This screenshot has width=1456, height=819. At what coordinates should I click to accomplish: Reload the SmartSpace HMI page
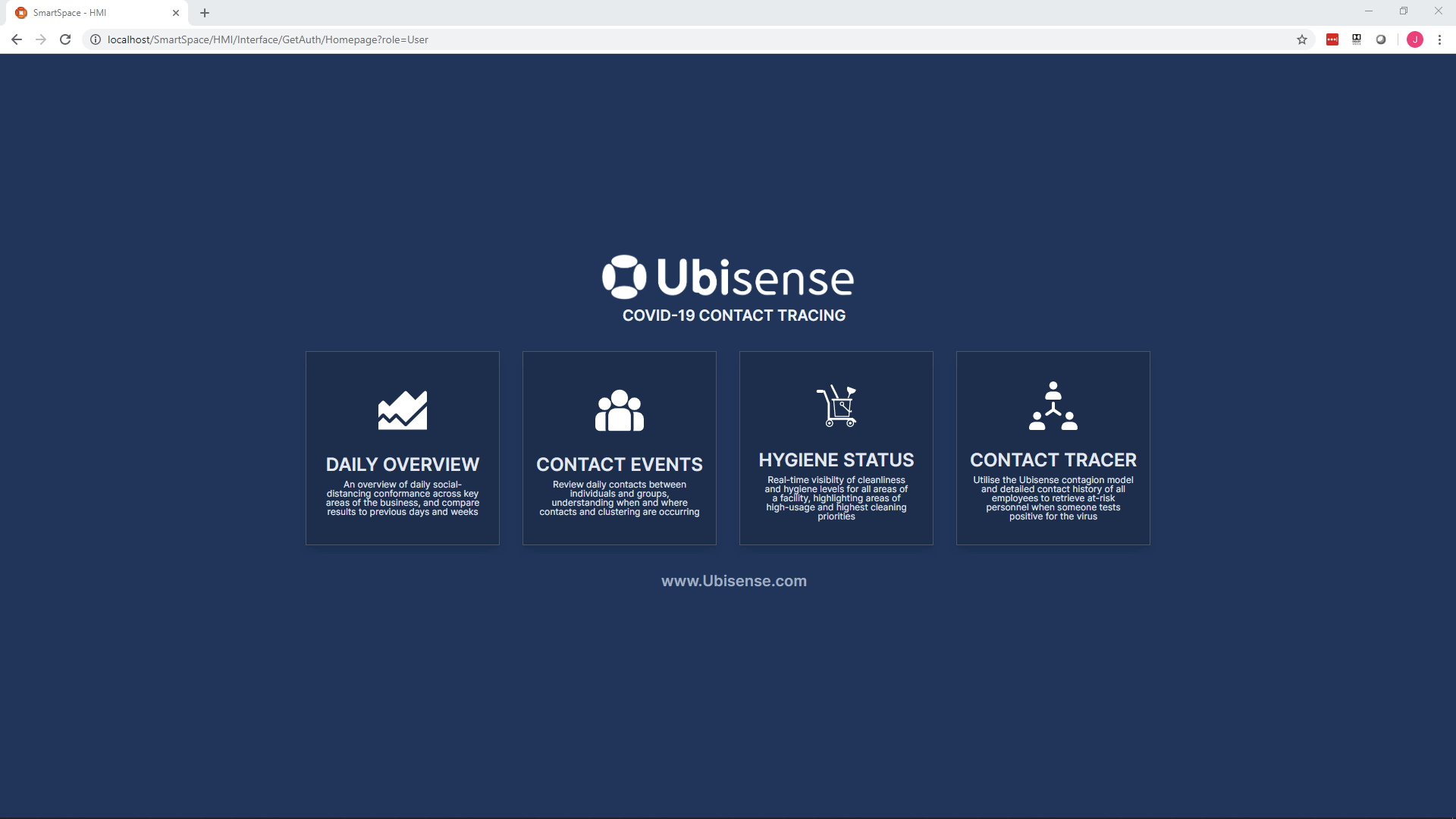click(65, 39)
